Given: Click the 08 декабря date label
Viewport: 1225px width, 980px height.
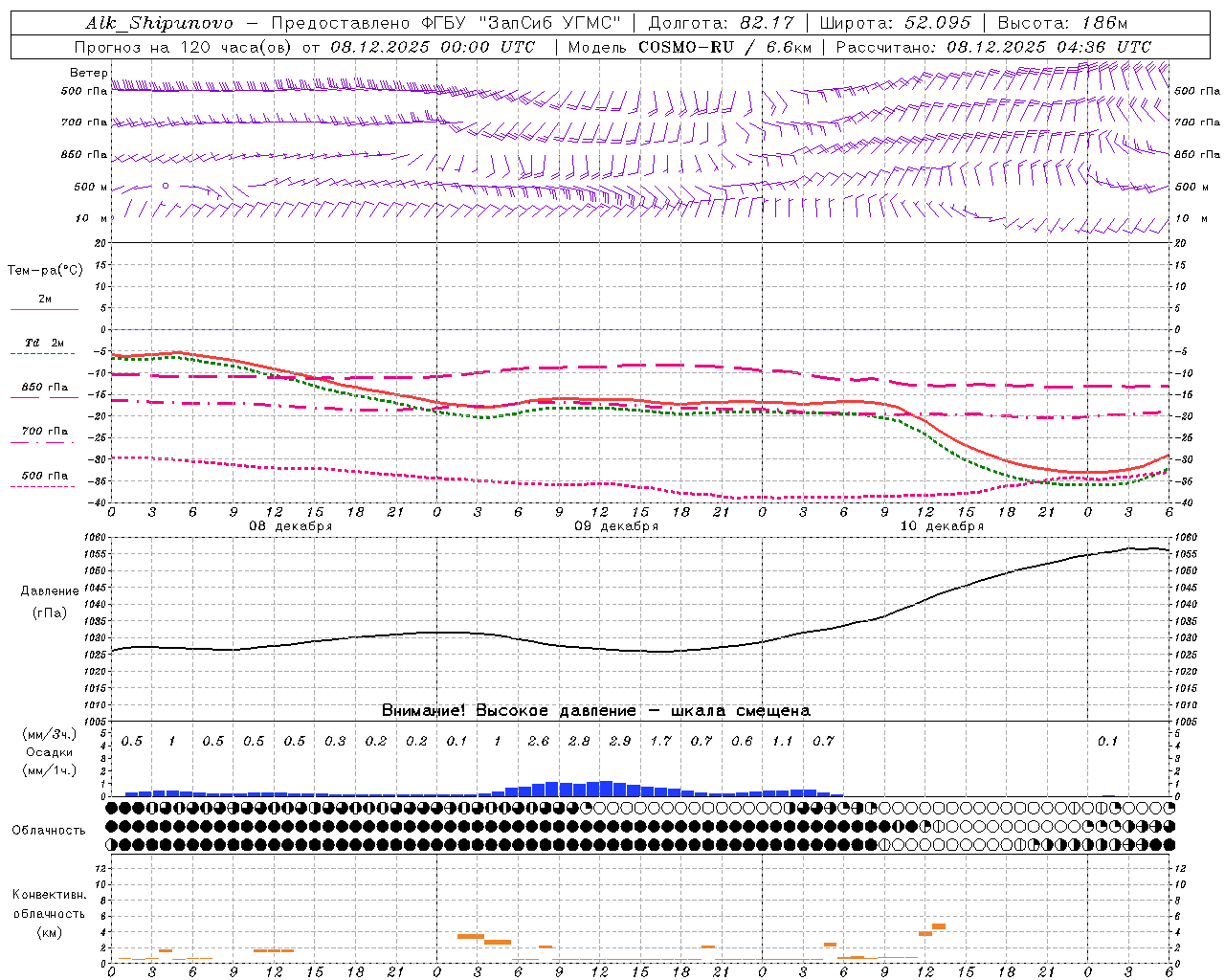Looking at the screenshot, I should (291, 526).
